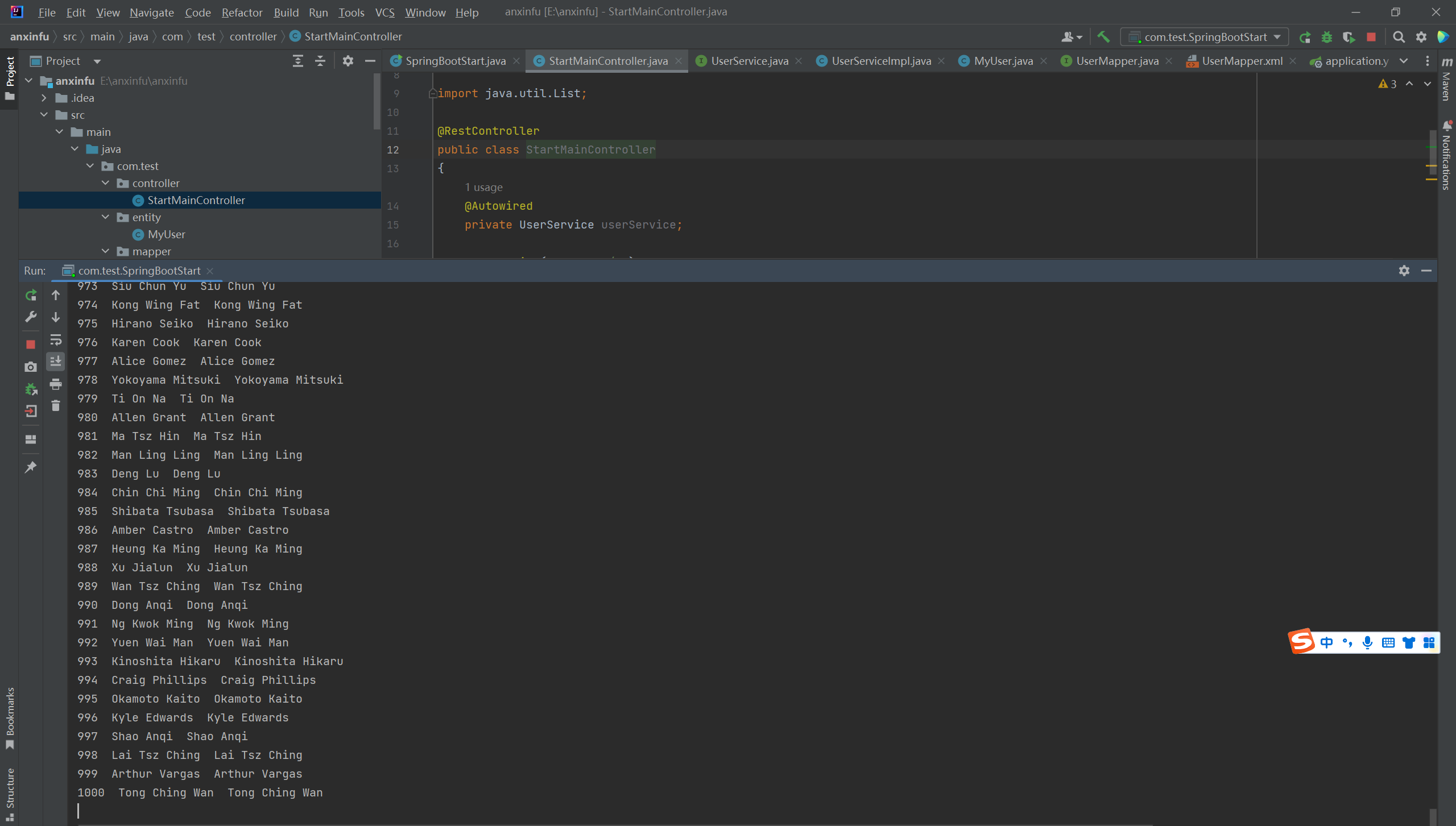Click the controller breadcrumb in navigation bar
1456x826 pixels.
click(x=253, y=36)
